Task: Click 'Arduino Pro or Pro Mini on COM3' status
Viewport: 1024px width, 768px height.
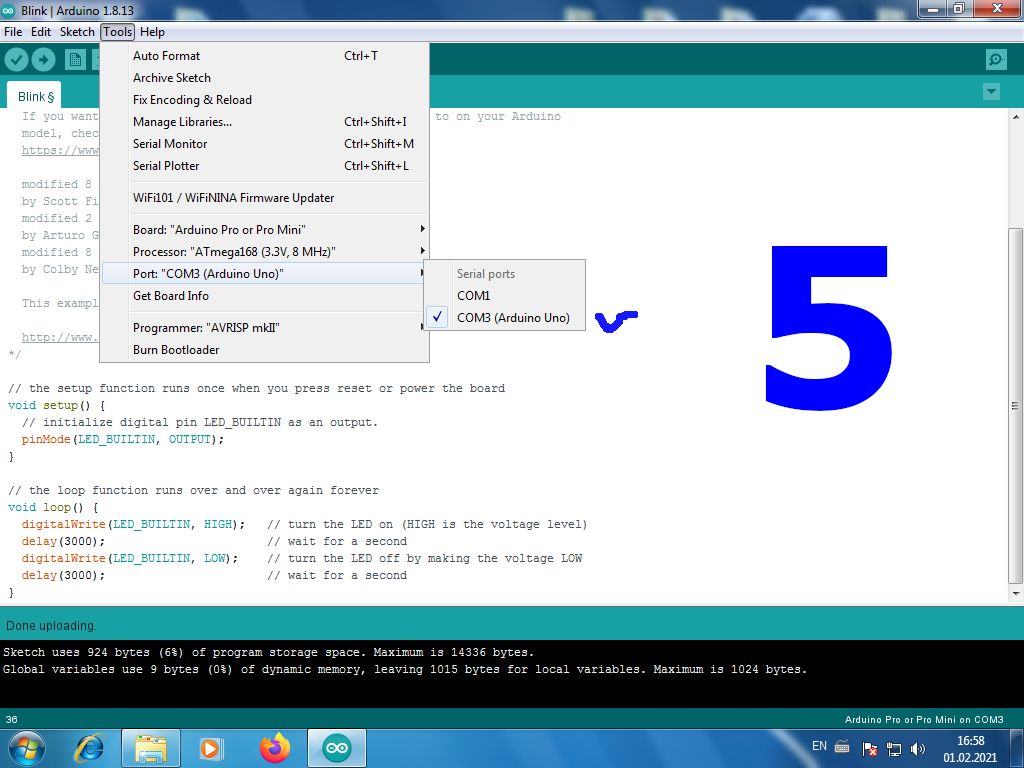Action: [924, 720]
